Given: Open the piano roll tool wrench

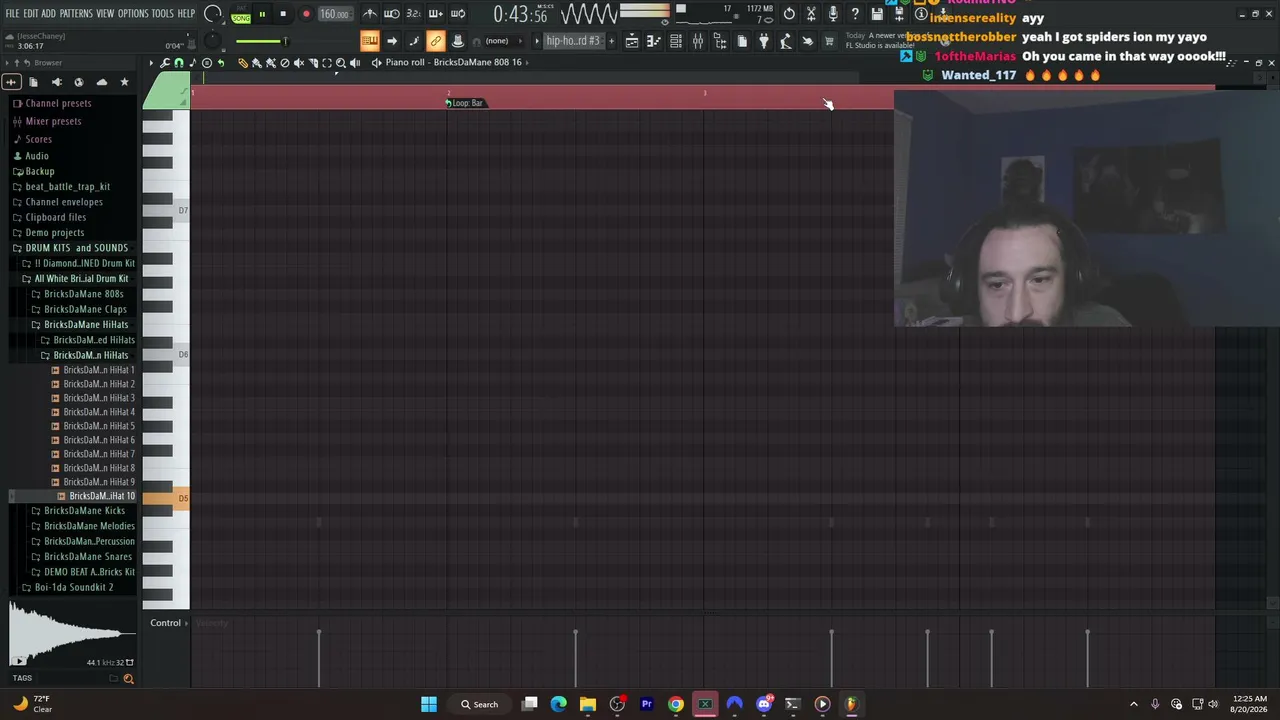Looking at the screenshot, I should [x=165, y=63].
